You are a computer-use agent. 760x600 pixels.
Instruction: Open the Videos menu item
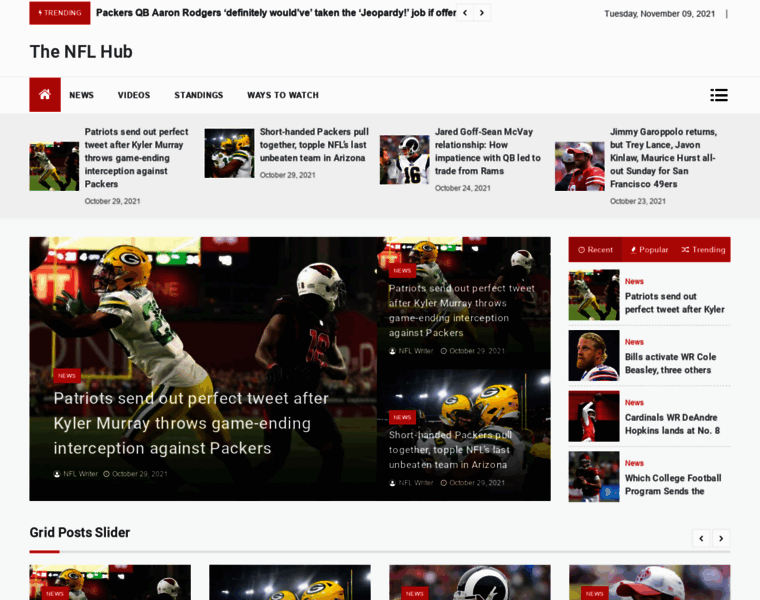coord(134,95)
